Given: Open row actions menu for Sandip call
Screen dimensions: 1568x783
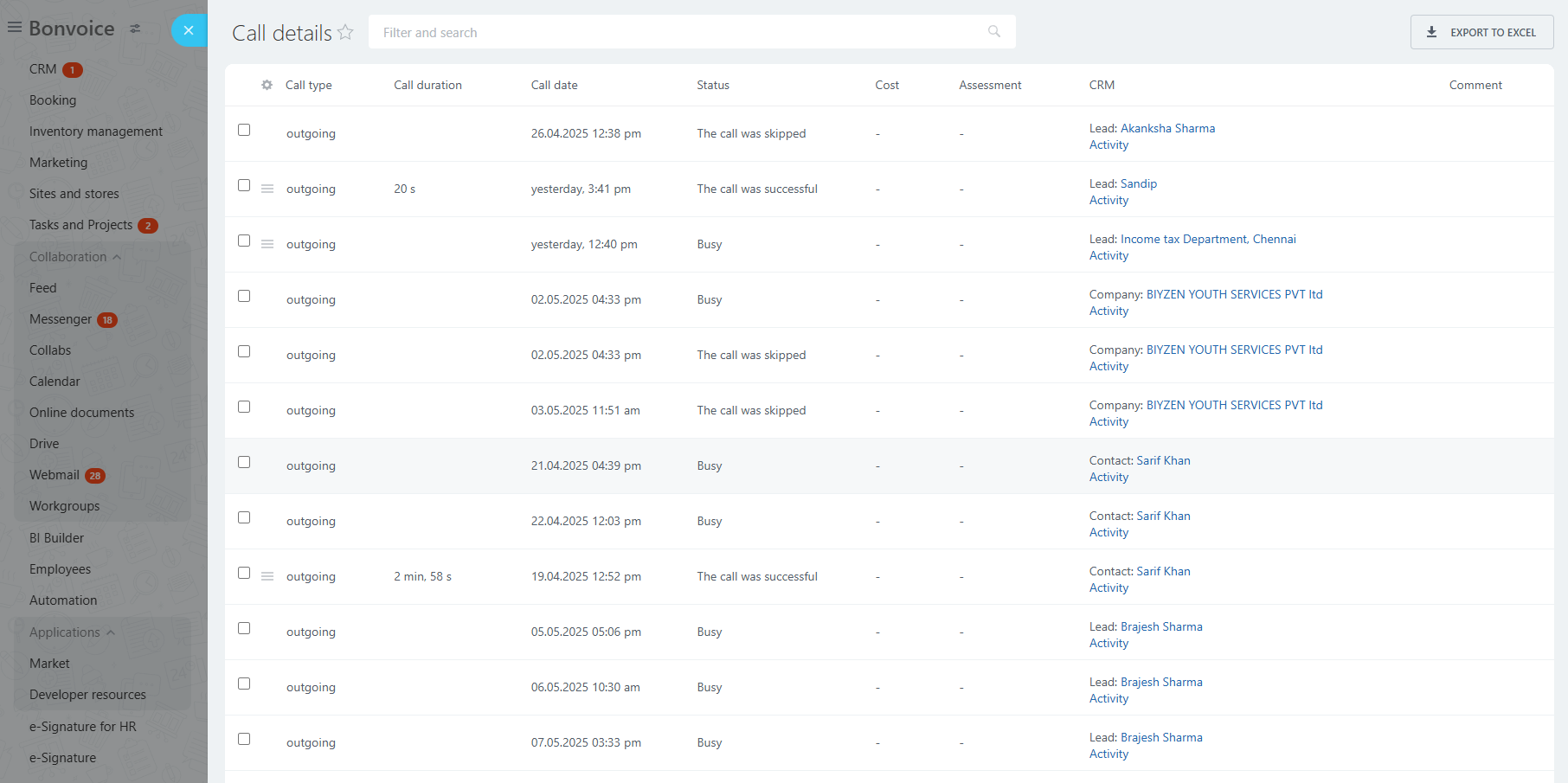Looking at the screenshot, I should pos(267,189).
